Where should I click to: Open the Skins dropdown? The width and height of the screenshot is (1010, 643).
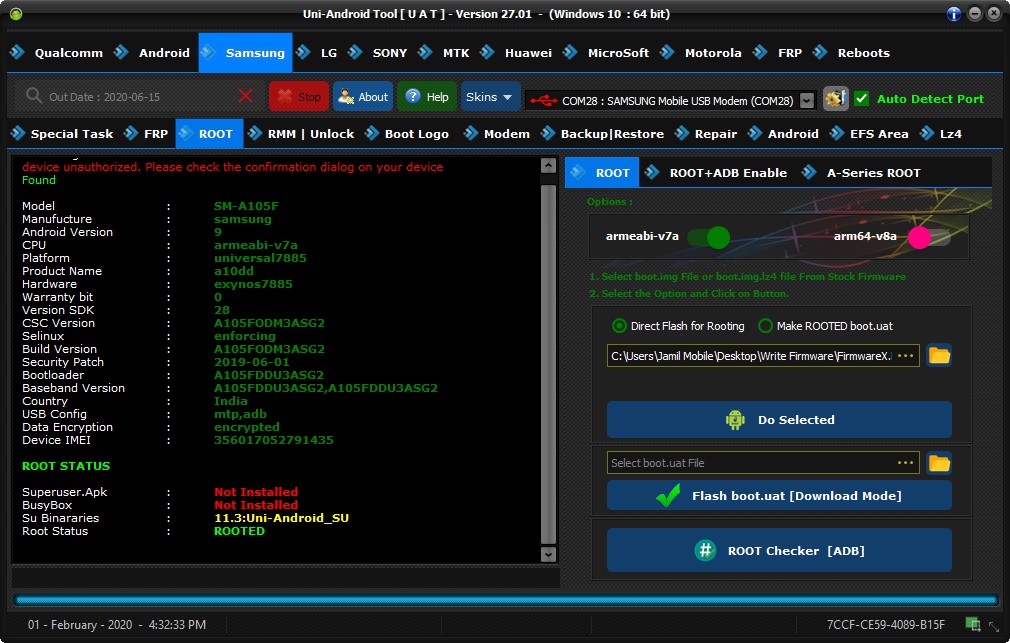pyautogui.click(x=490, y=97)
